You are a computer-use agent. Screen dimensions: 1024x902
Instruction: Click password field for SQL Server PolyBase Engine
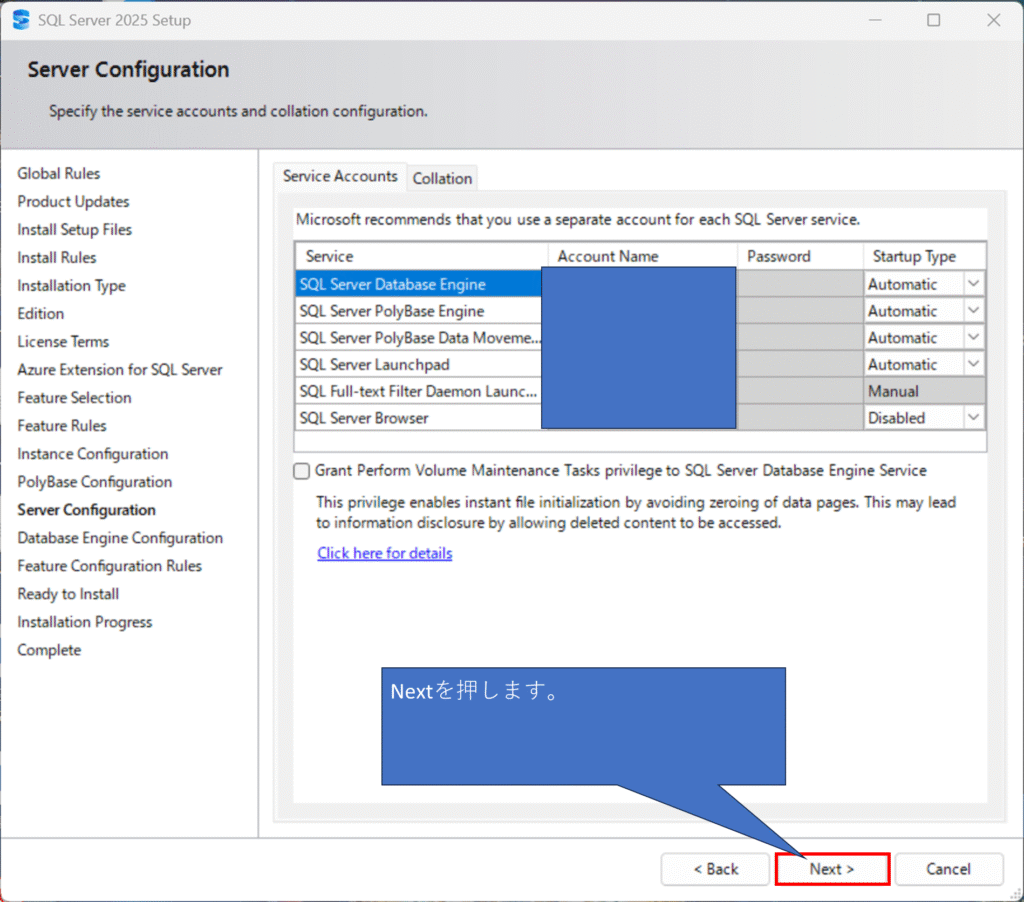[799, 311]
